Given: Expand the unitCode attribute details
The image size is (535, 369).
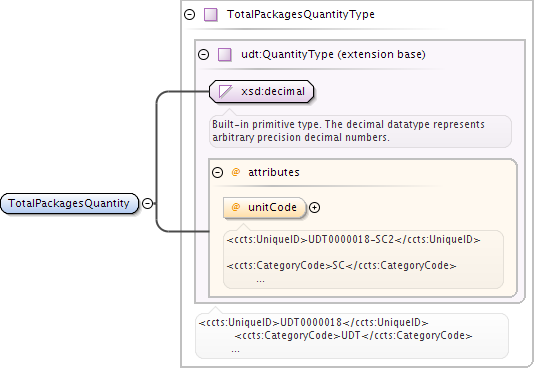Looking at the screenshot, I should point(314,208).
